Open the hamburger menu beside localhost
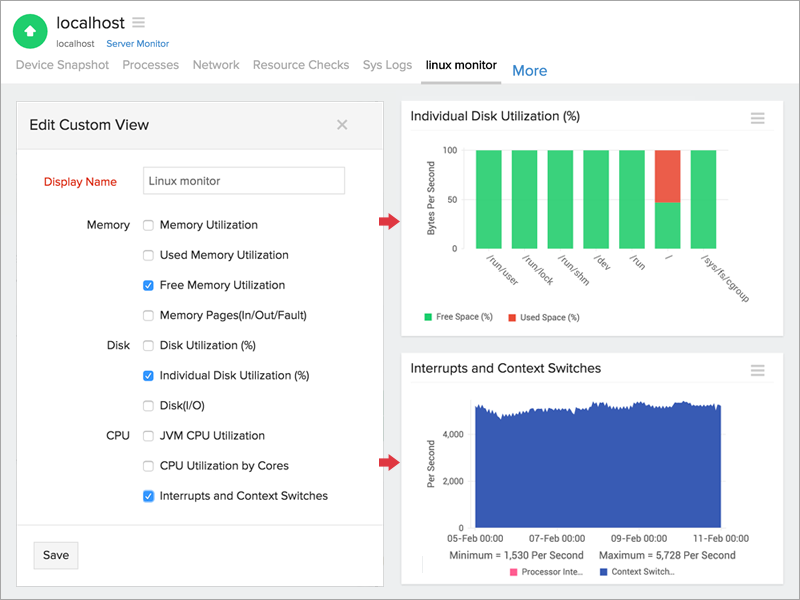 137,22
